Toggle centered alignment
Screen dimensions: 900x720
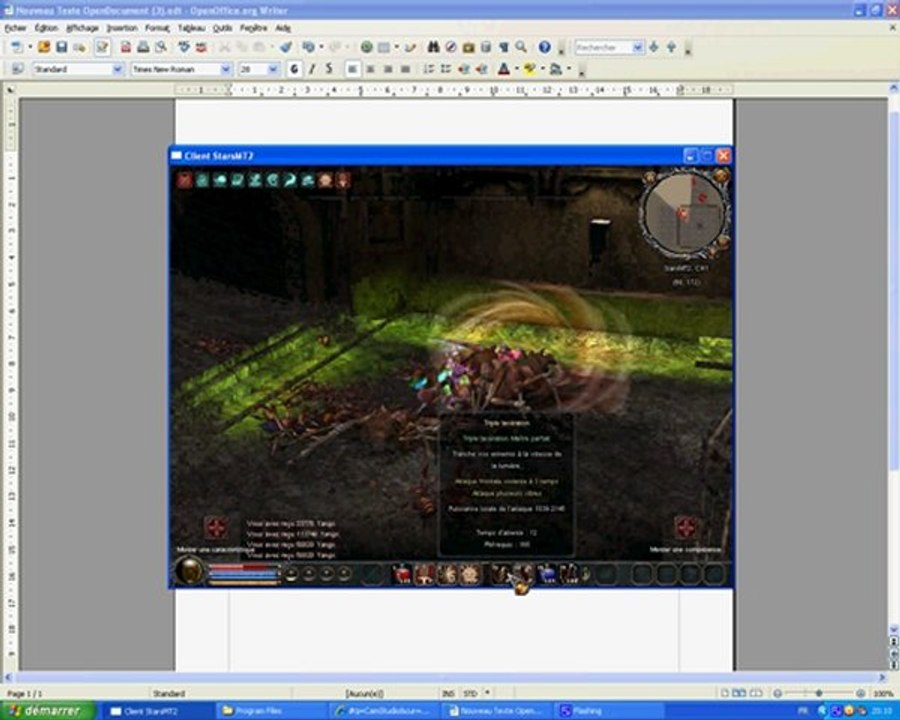[x=370, y=69]
